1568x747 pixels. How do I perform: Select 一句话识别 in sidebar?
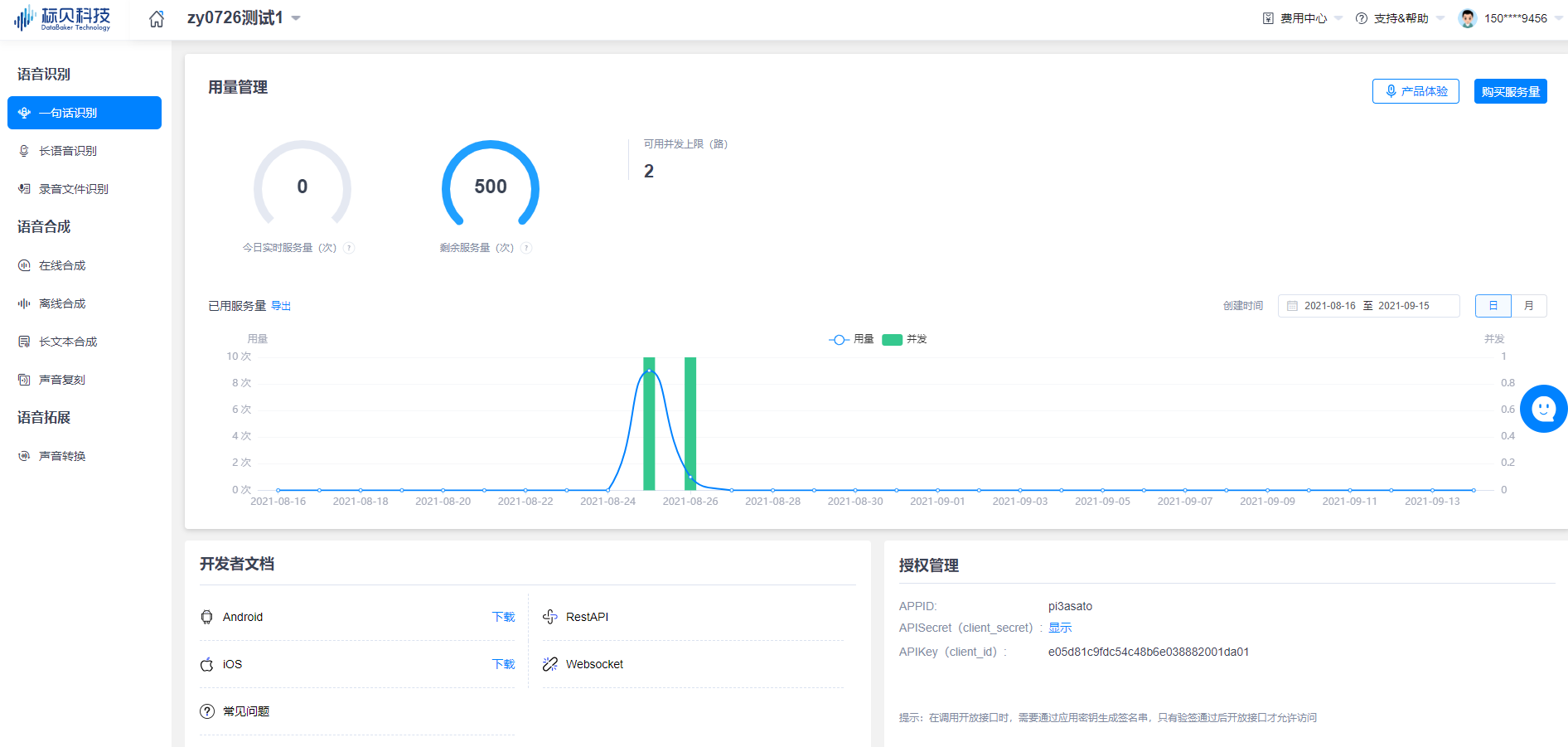85,113
